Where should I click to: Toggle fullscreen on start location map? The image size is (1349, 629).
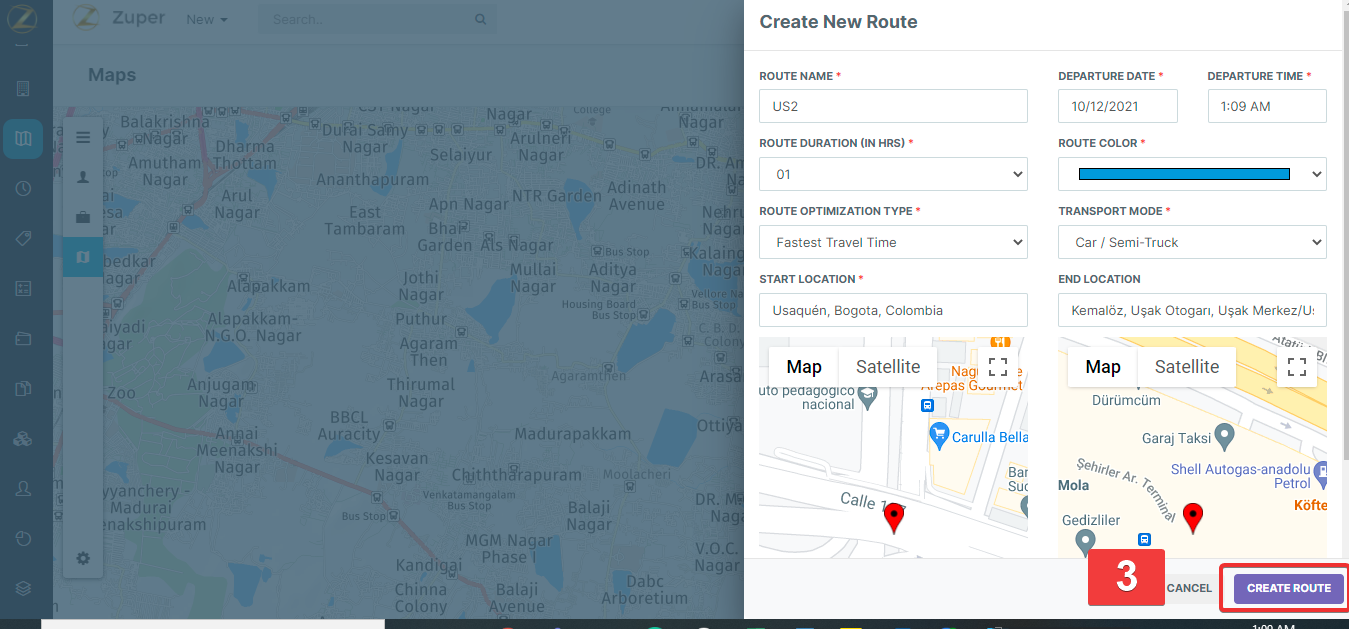(x=997, y=366)
